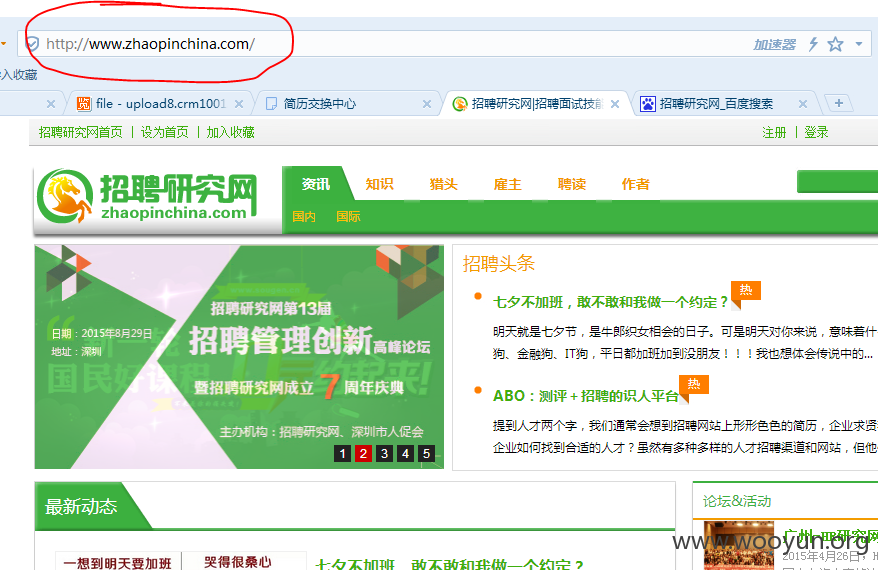Click the 简历交换中心 tab page icon
Image resolution: width=878 pixels, height=570 pixels.
click(x=271, y=104)
